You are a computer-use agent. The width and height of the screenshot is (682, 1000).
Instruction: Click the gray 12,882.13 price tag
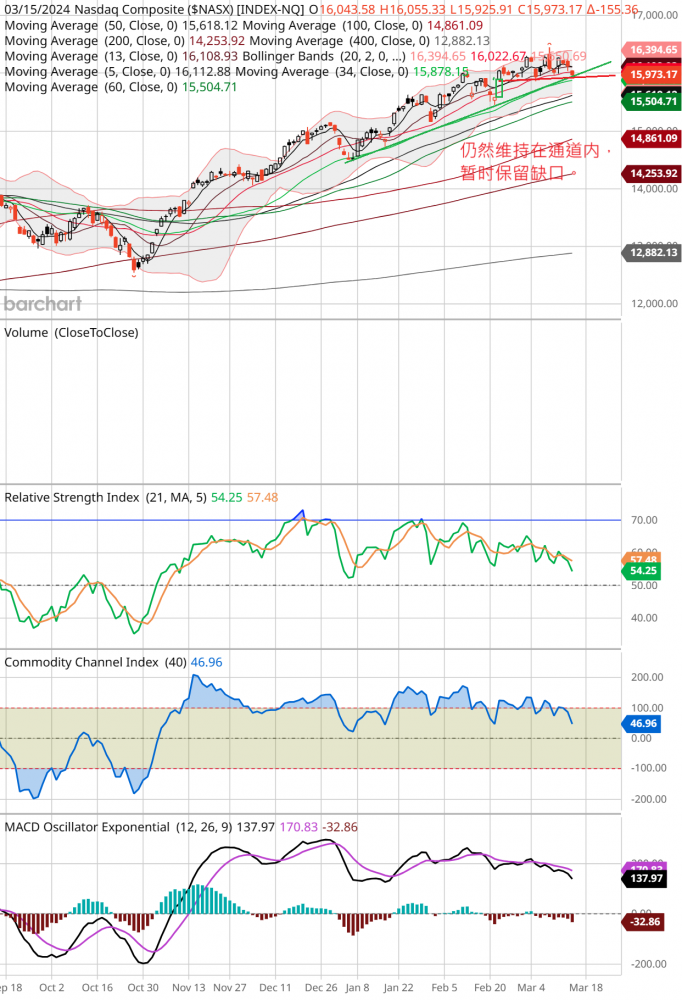click(x=653, y=253)
